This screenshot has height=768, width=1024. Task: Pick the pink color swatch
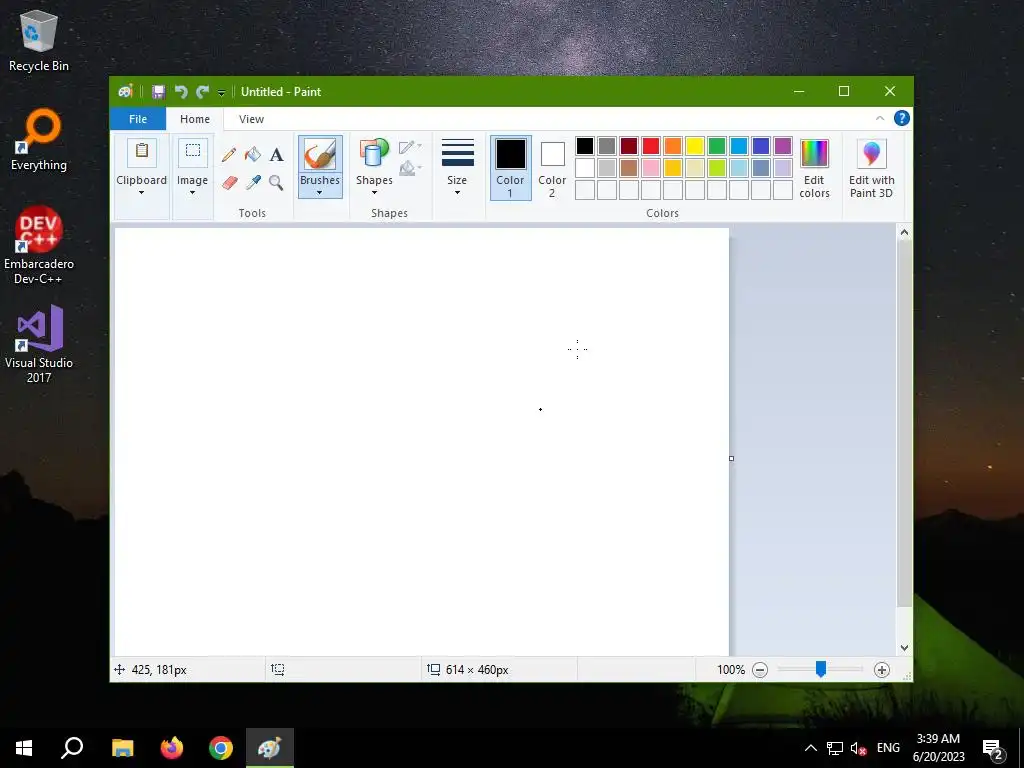click(651, 168)
